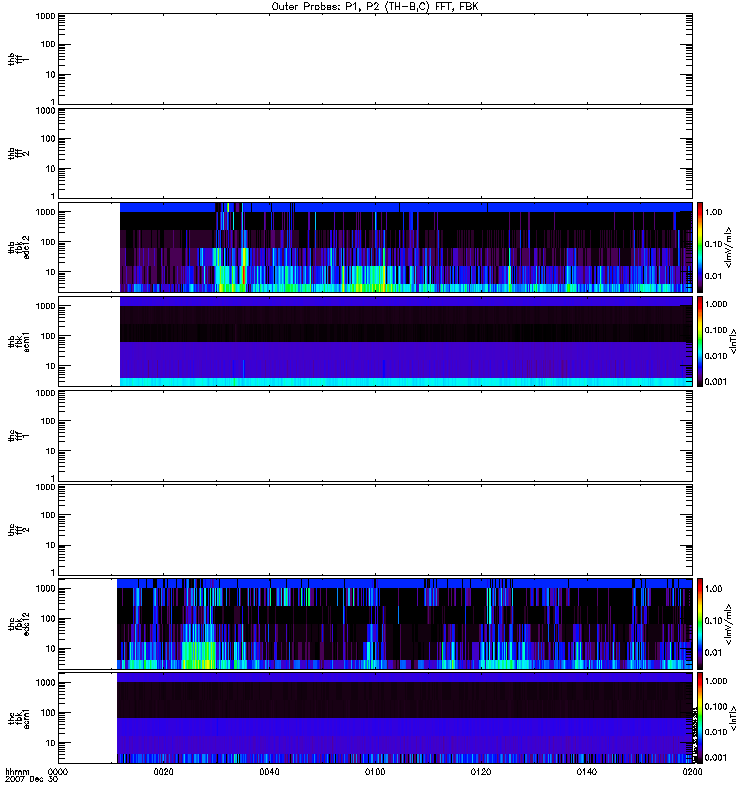Viewport: 750px width, 800px height.
Task: Click the "0.001" tick on thb scm1 colorbar
Action: [716, 382]
